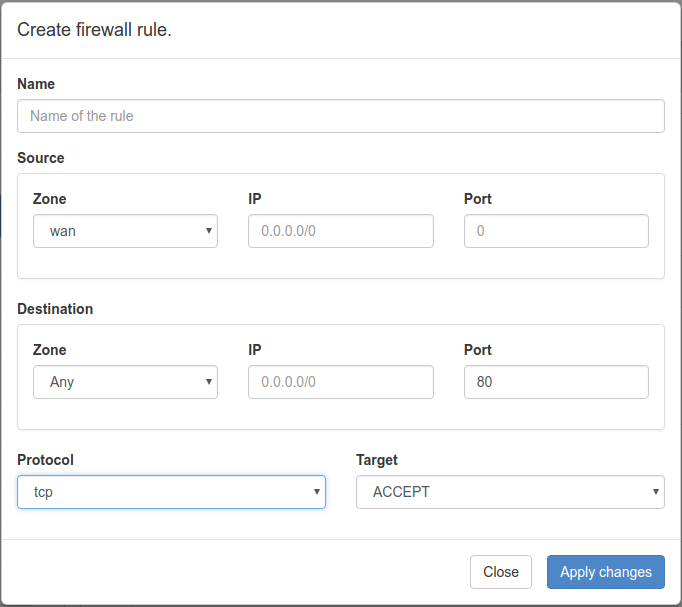Image resolution: width=682 pixels, height=607 pixels.
Task: Click the 'Create firewall rule.' dialog title
Action: (x=95, y=30)
